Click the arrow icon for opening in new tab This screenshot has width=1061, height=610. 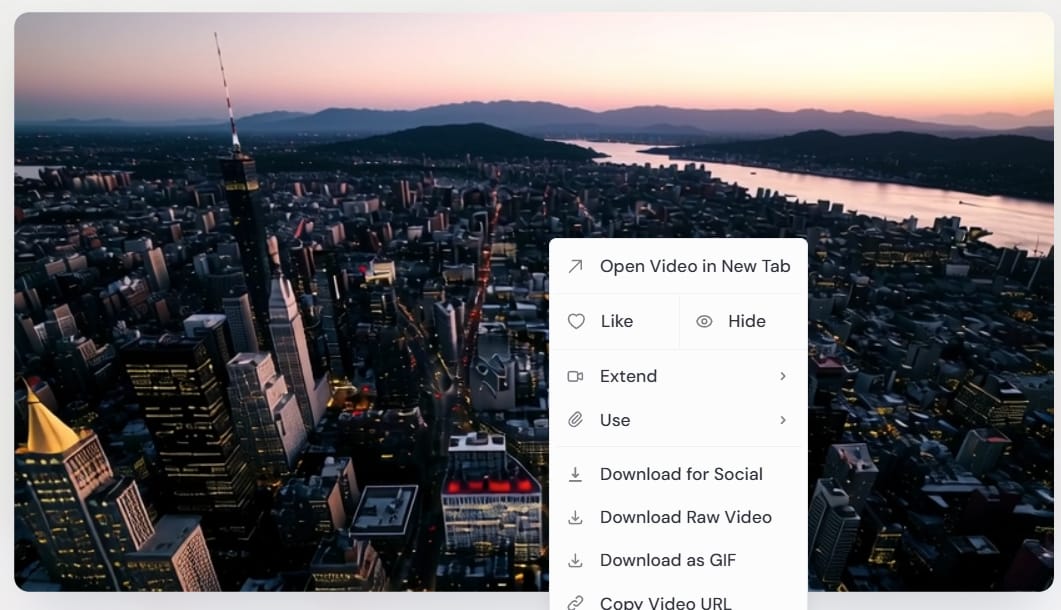tap(575, 266)
